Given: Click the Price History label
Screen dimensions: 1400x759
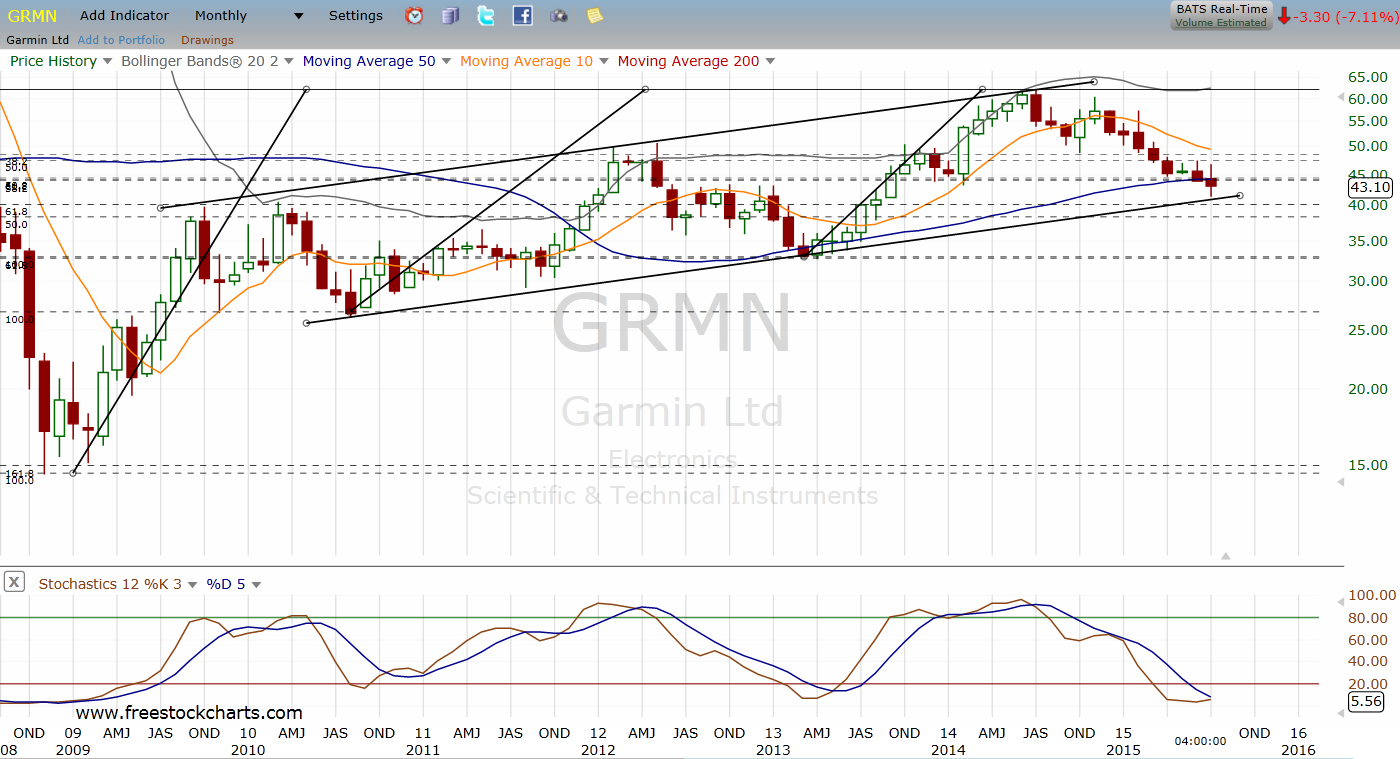Looking at the screenshot, I should pyautogui.click(x=53, y=61).
